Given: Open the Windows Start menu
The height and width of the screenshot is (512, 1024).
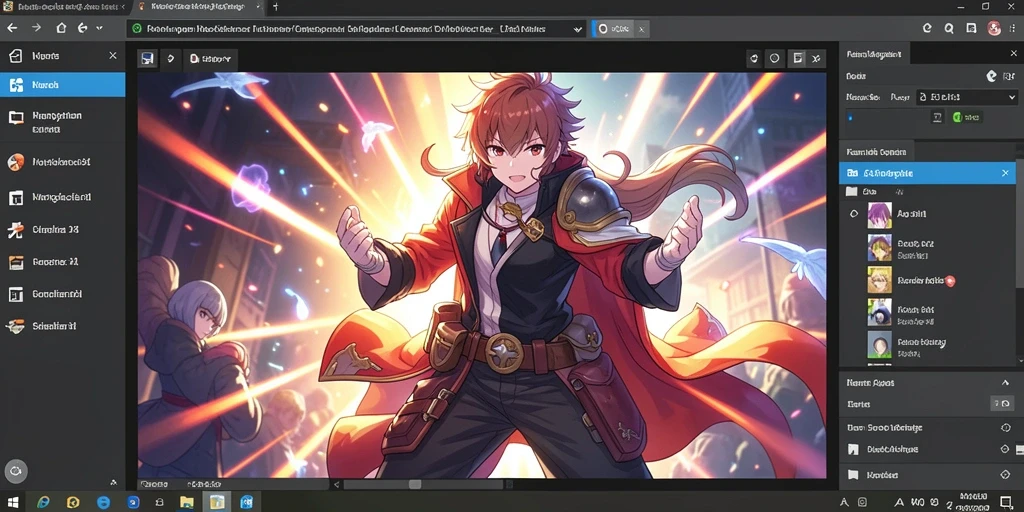Looking at the screenshot, I should pos(13,502).
